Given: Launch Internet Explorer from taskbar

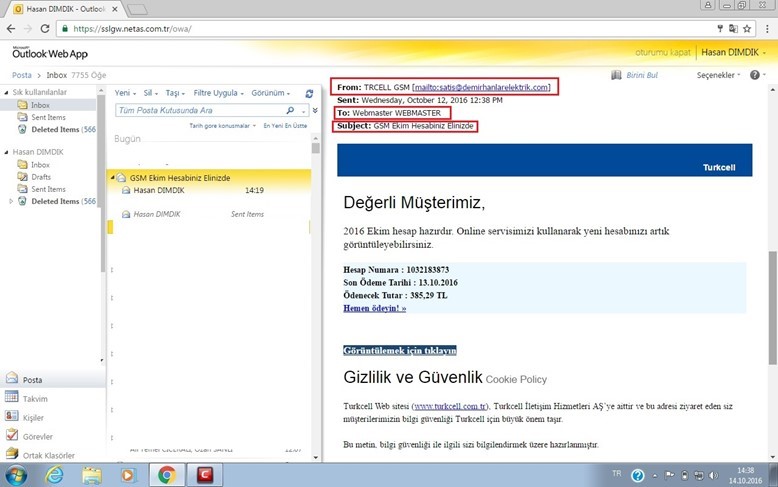Looking at the screenshot, I should (54, 475).
